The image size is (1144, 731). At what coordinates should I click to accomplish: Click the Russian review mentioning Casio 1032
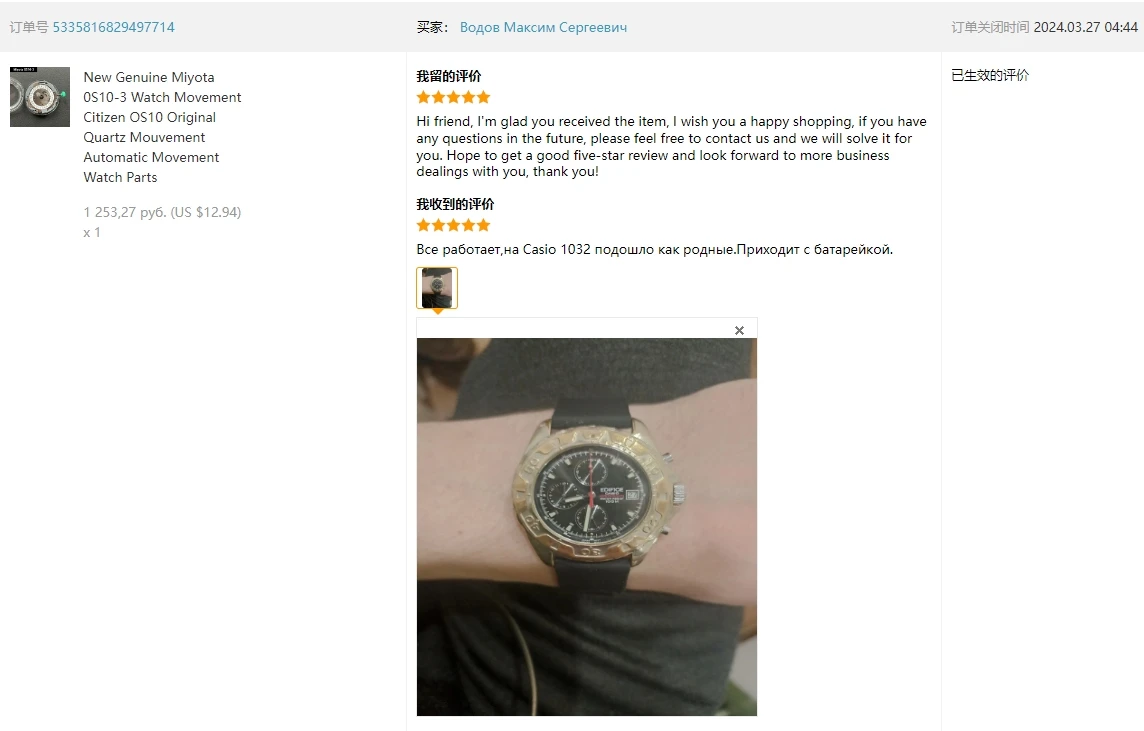(x=654, y=250)
